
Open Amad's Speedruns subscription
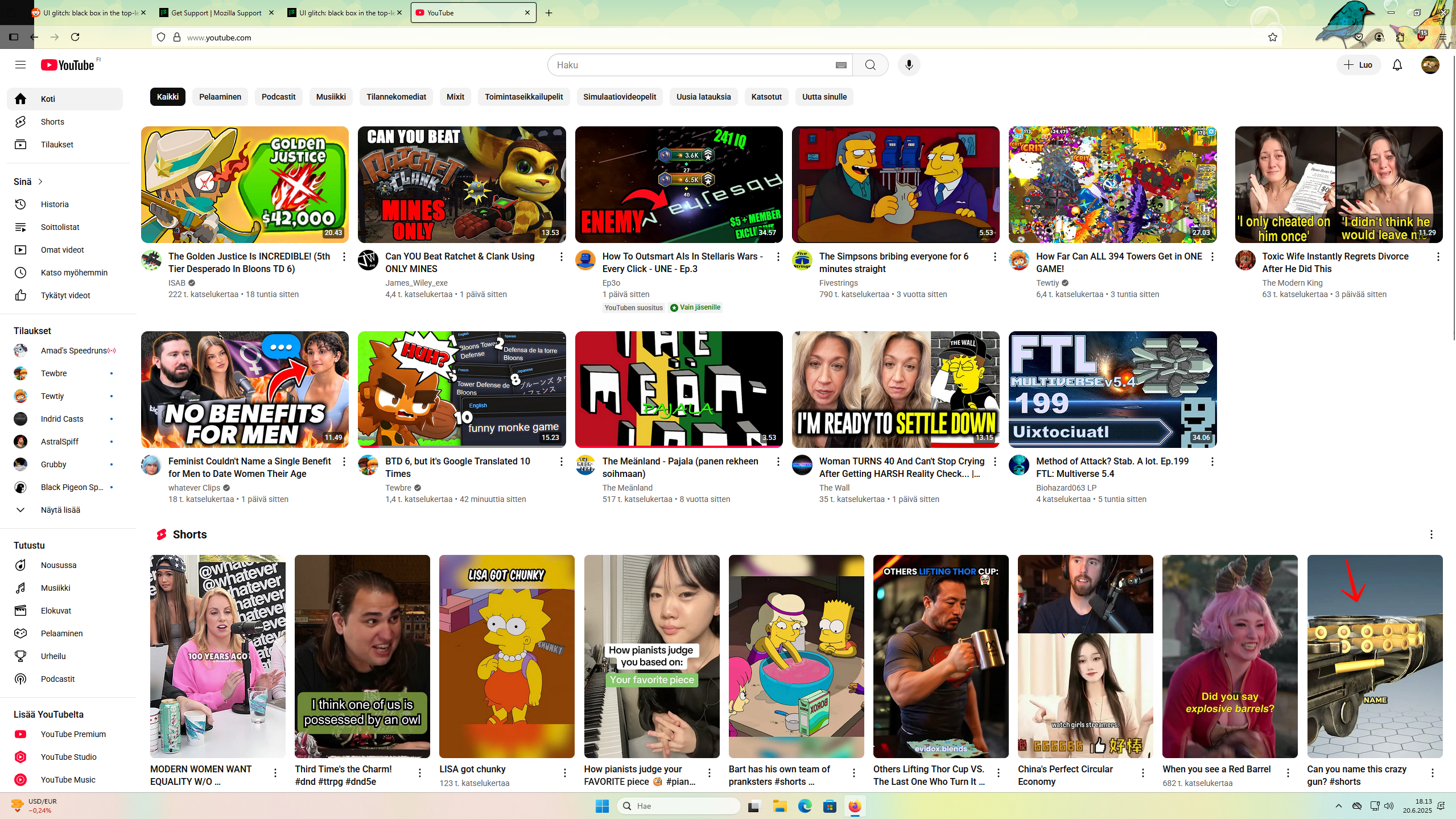click(x=65, y=351)
